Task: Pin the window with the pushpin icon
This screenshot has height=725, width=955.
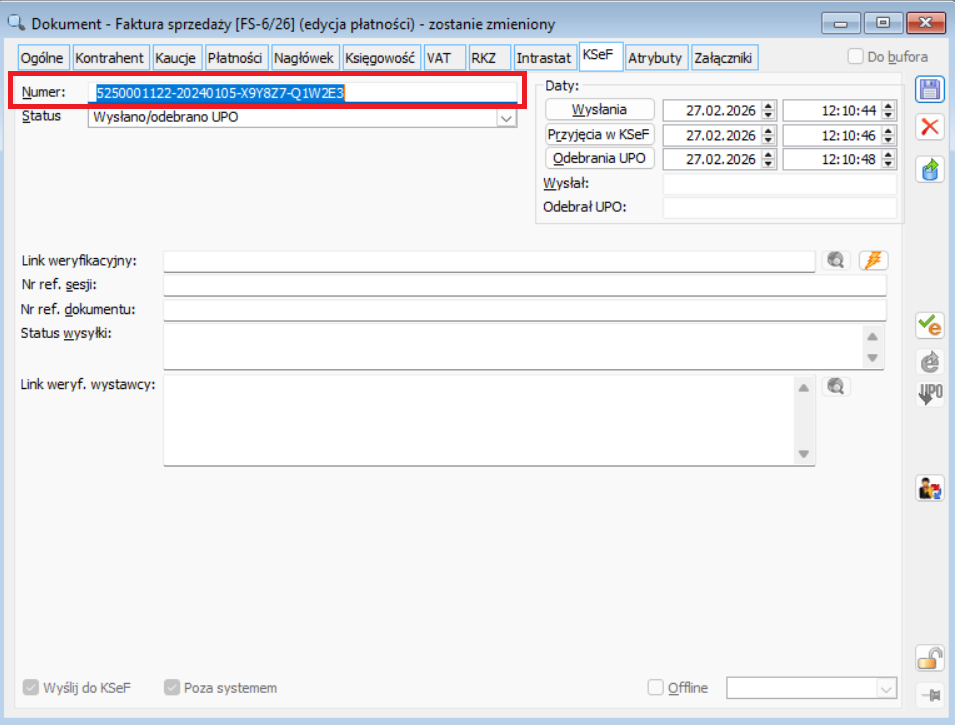Action: click(931, 695)
